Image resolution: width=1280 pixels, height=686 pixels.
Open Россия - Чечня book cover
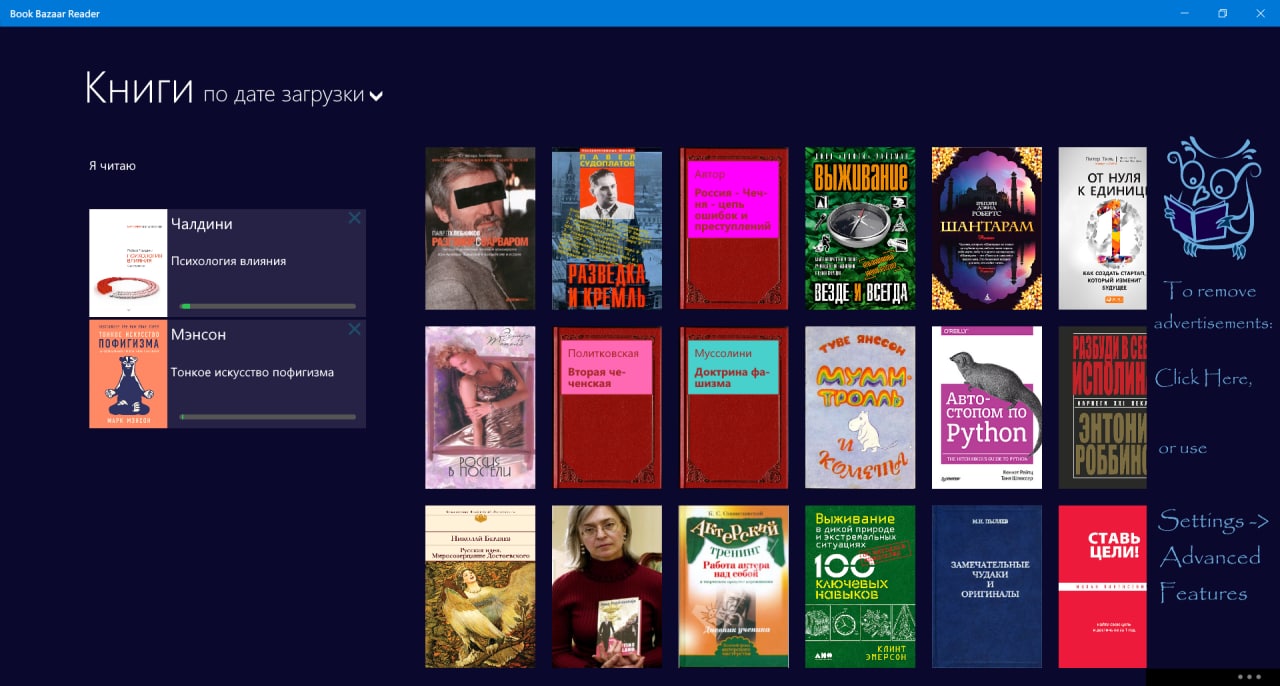click(x=733, y=229)
